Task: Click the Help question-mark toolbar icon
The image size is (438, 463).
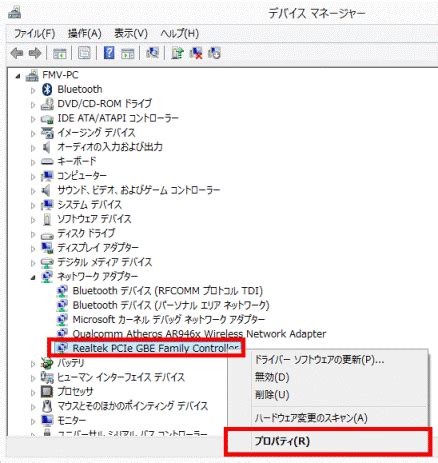Action: pos(109,53)
